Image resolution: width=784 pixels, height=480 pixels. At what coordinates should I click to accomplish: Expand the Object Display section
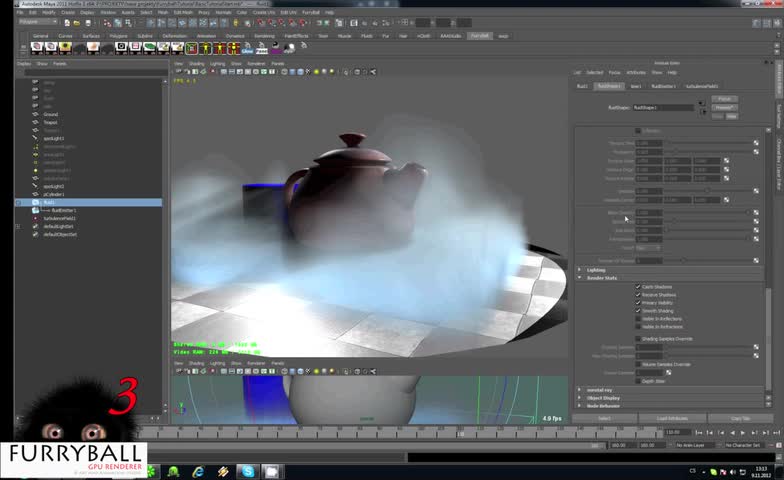(x=580, y=397)
